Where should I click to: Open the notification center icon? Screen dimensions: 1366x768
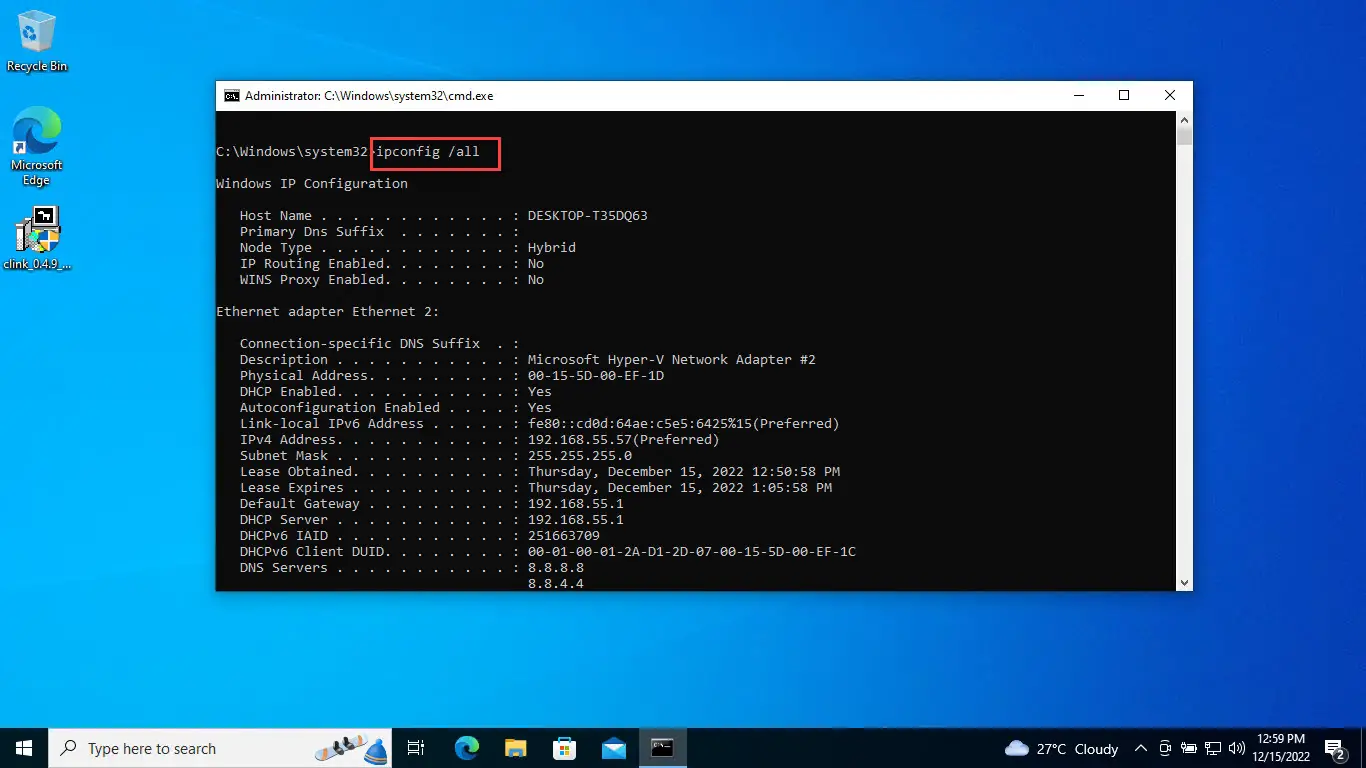pos(1335,748)
